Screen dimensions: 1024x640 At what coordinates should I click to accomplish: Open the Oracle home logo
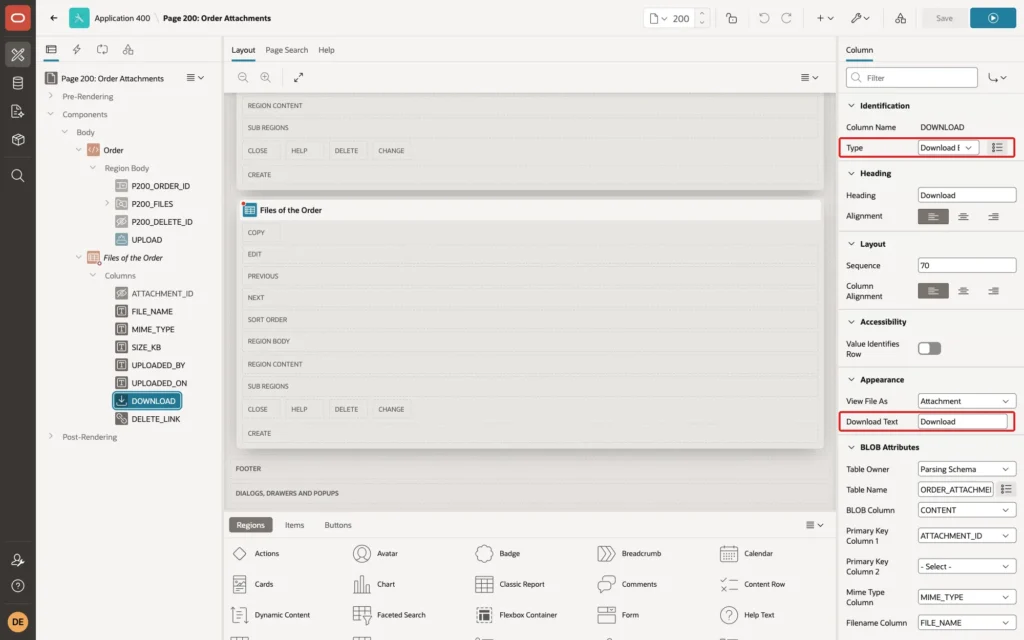click(x=18, y=18)
